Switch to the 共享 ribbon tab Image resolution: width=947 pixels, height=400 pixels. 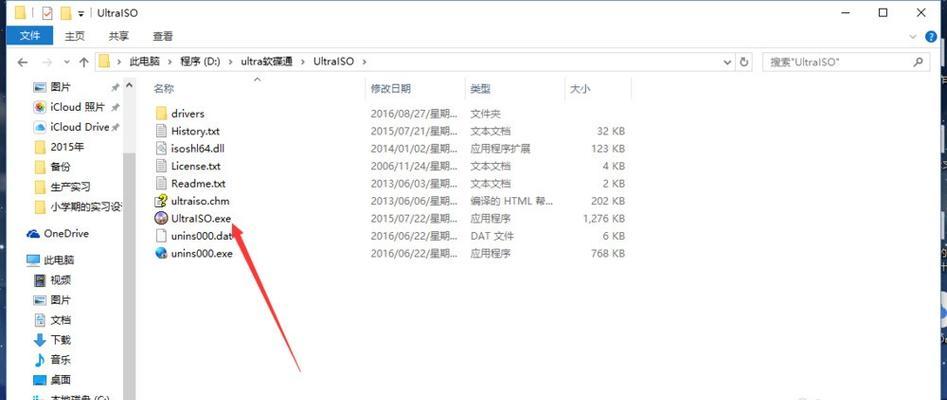118,36
